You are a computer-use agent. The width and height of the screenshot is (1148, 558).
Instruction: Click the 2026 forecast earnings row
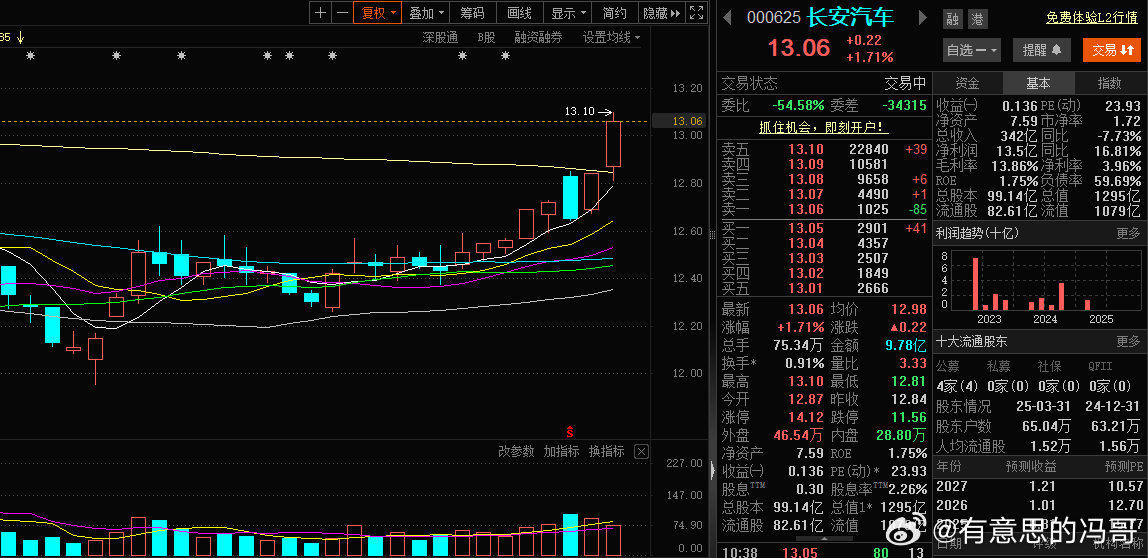click(x=1039, y=505)
